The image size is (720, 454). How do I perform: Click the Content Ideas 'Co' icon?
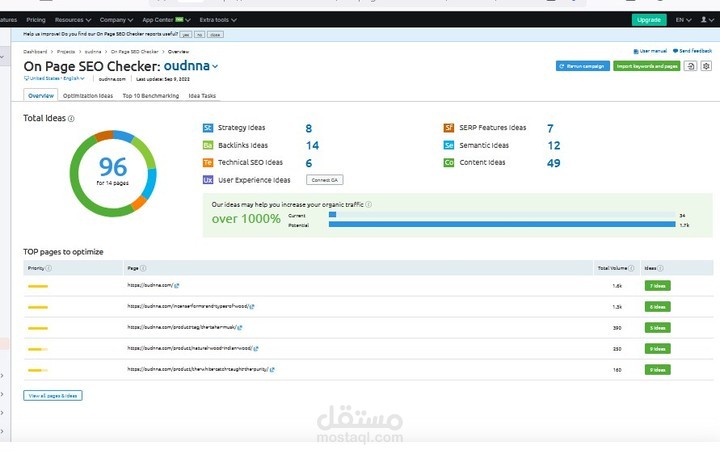click(x=449, y=163)
